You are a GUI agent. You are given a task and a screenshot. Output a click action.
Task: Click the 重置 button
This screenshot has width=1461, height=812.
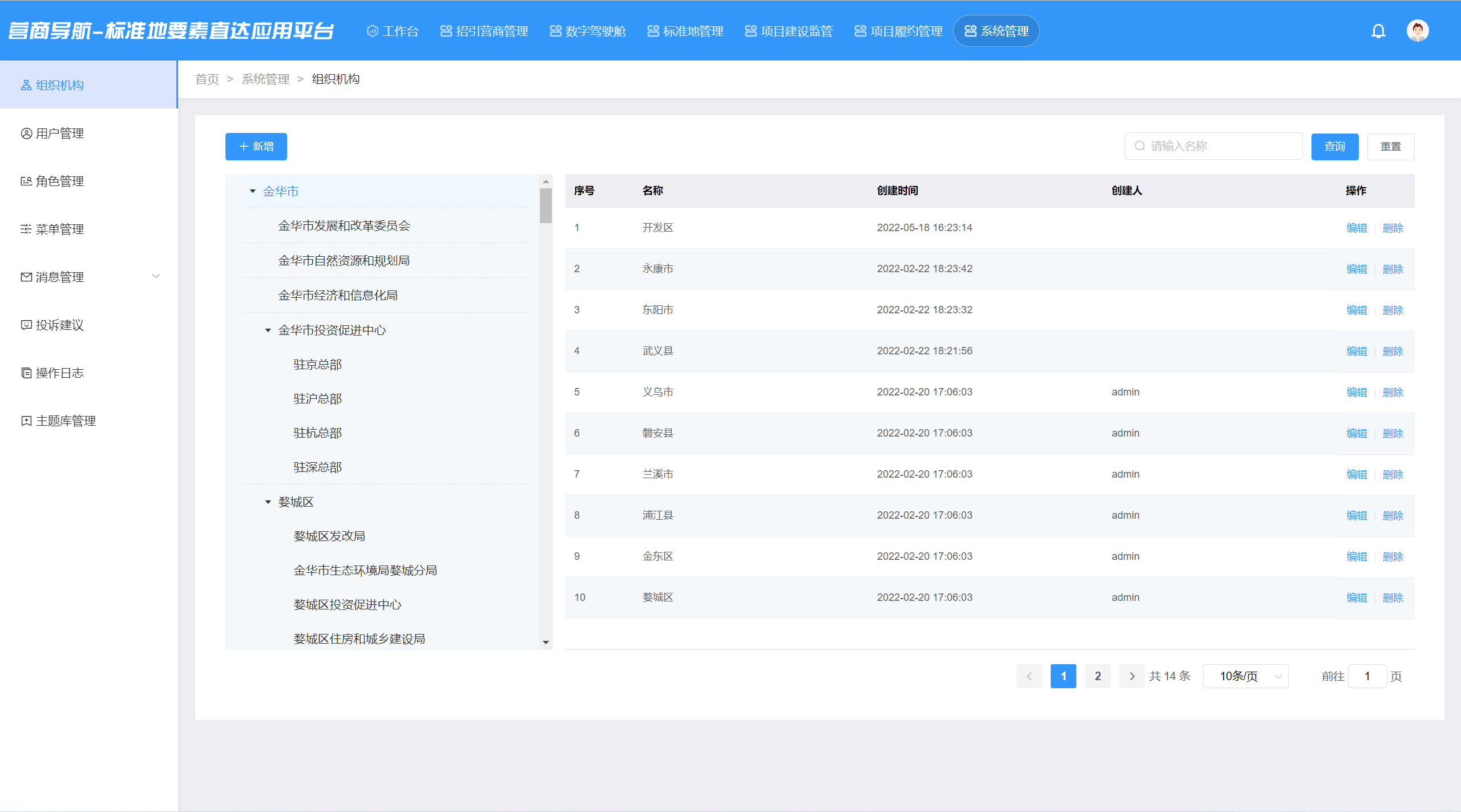coord(1391,147)
